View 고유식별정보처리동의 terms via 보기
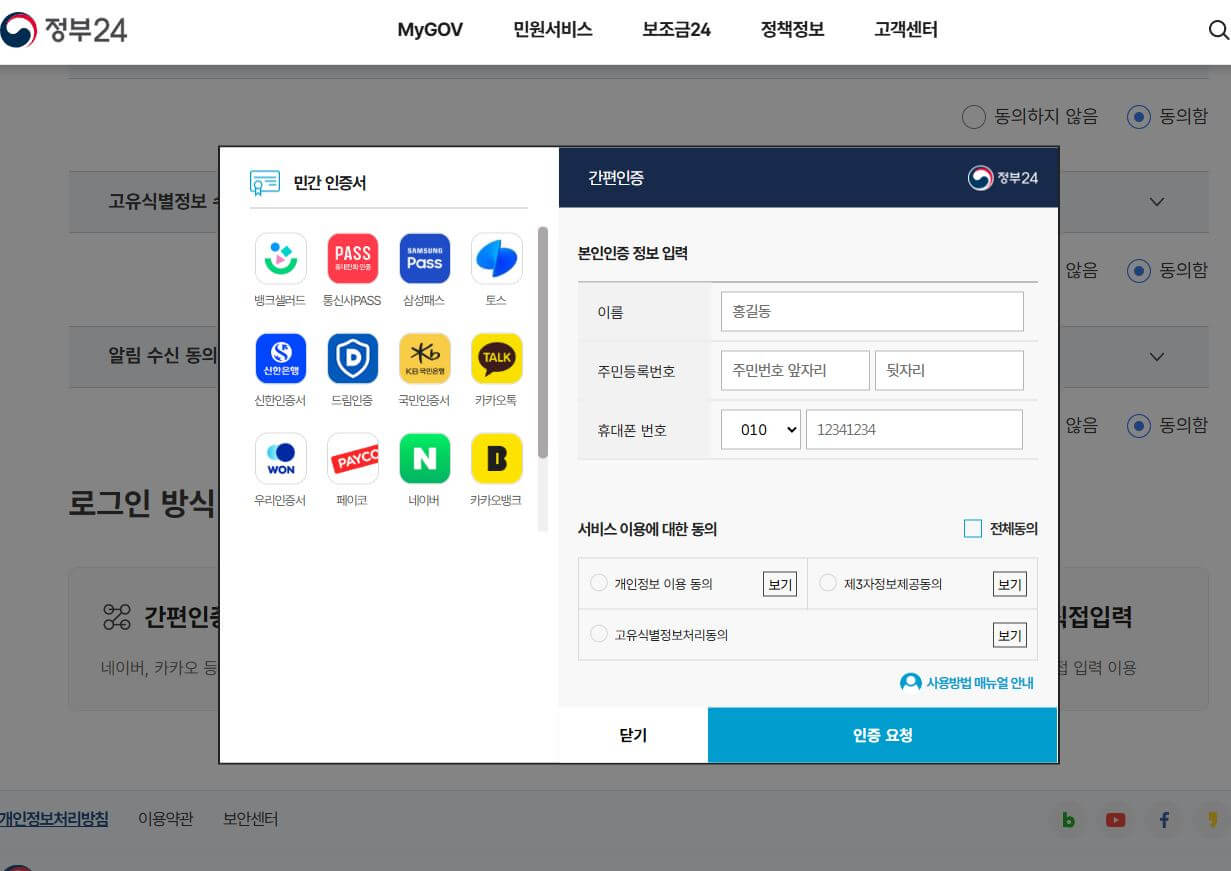 coord(1010,635)
